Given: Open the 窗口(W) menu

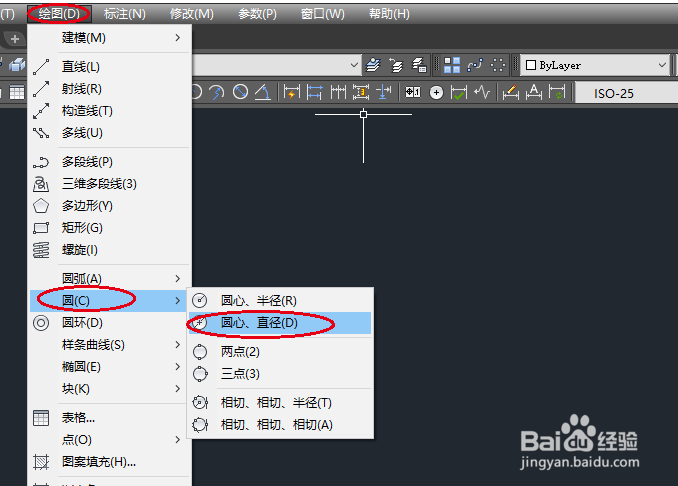Looking at the screenshot, I should tap(323, 14).
